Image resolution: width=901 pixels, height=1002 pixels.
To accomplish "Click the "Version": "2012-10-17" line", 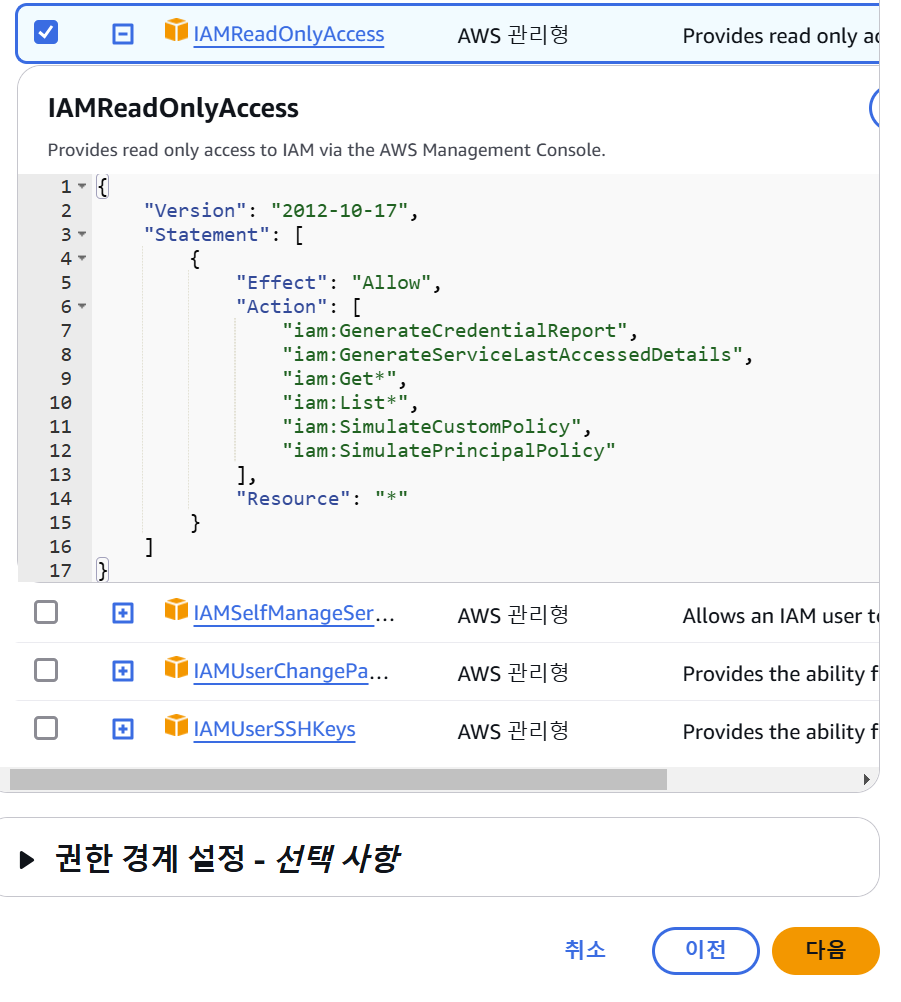I will tap(281, 210).
